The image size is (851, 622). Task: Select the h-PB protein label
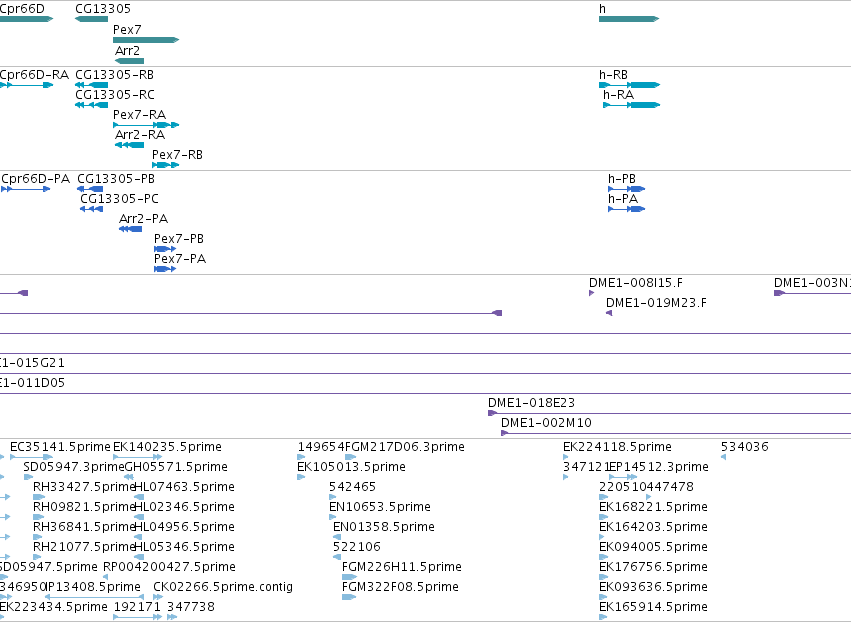click(x=622, y=179)
